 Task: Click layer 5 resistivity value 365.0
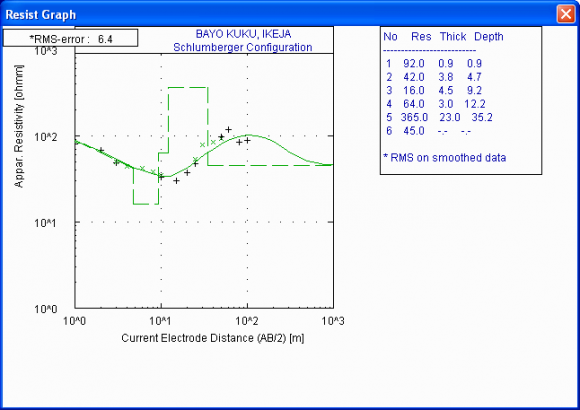pos(414,117)
